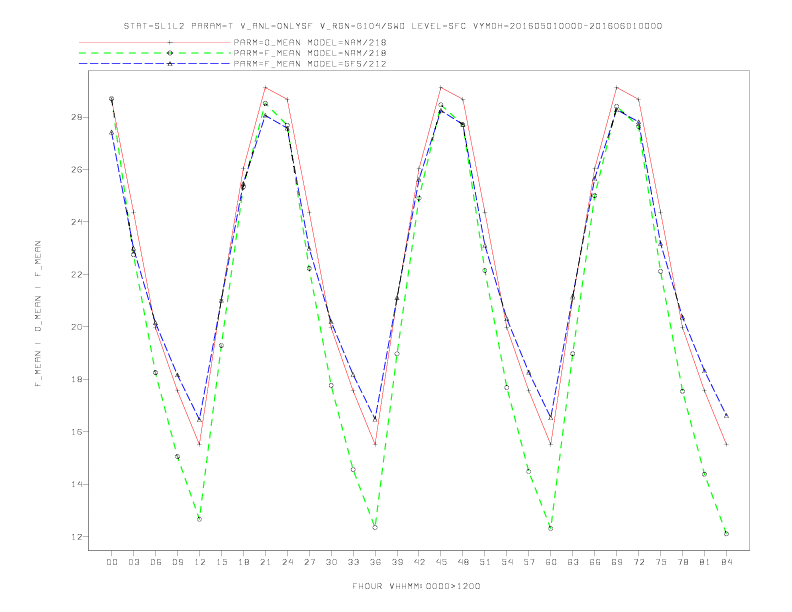
Task: Click x-axis forecast hour label 75
Action: pyautogui.click(x=661, y=562)
